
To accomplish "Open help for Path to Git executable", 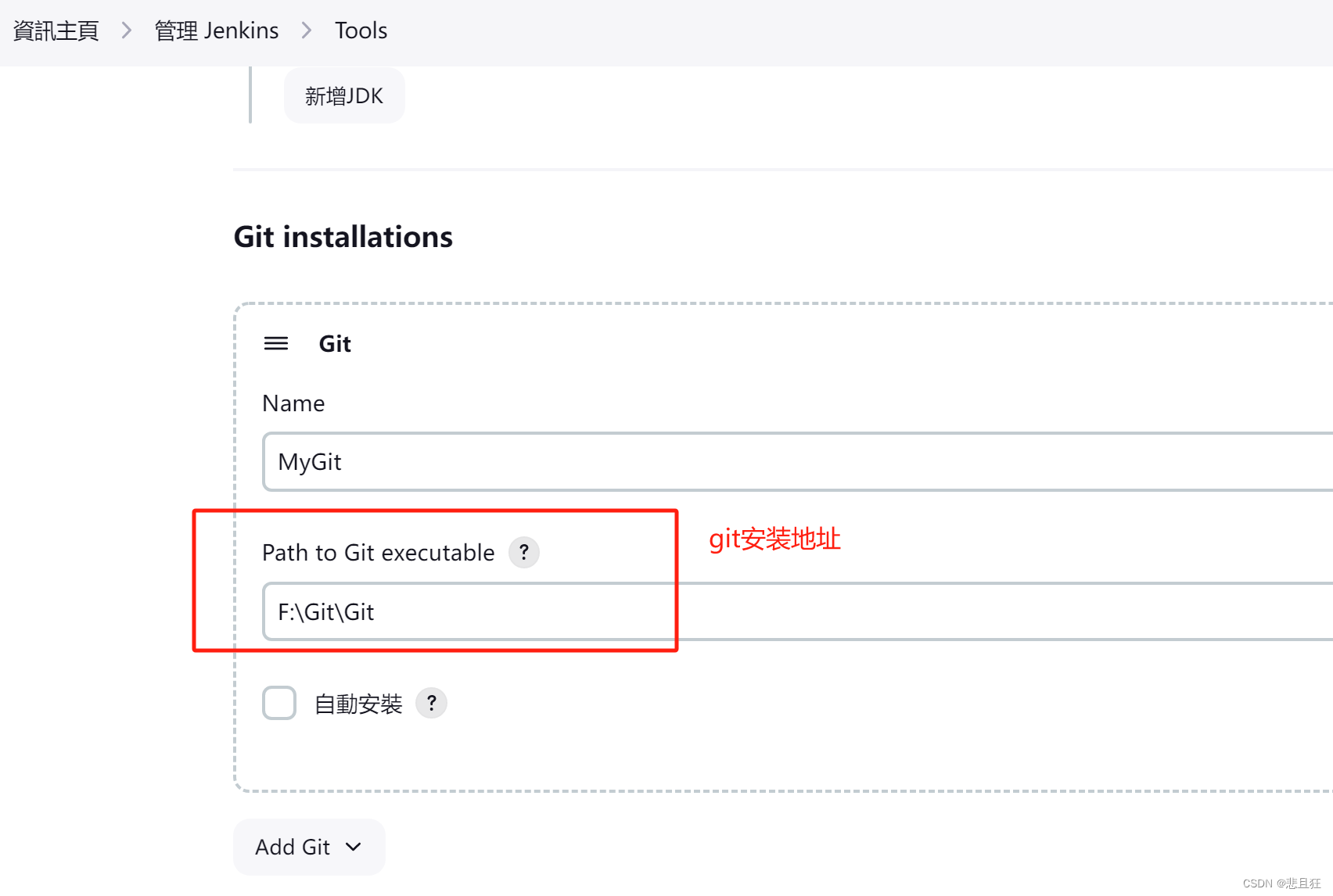I will 524,552.
